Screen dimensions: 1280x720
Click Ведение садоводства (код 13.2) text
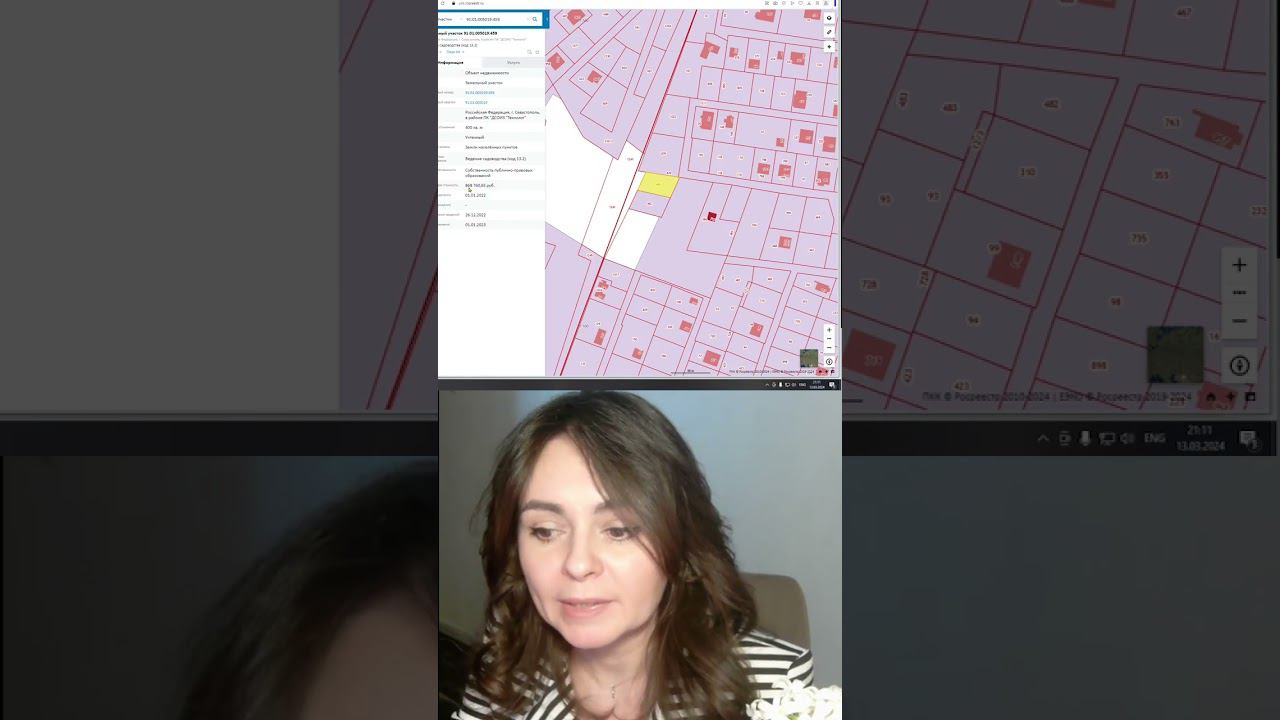click(495, 159)
